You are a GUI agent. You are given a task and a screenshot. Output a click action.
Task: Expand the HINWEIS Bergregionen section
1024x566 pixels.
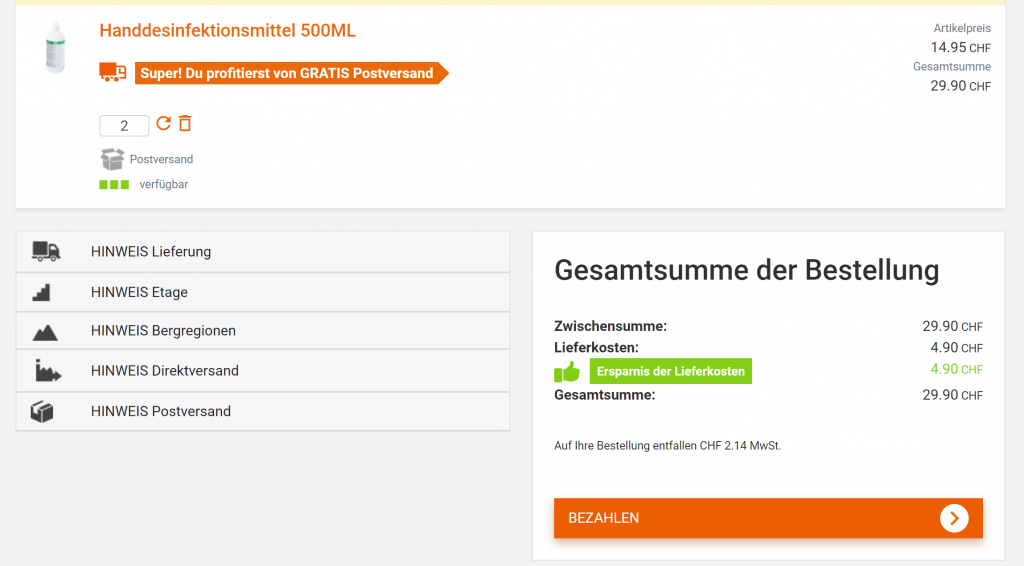163,331
